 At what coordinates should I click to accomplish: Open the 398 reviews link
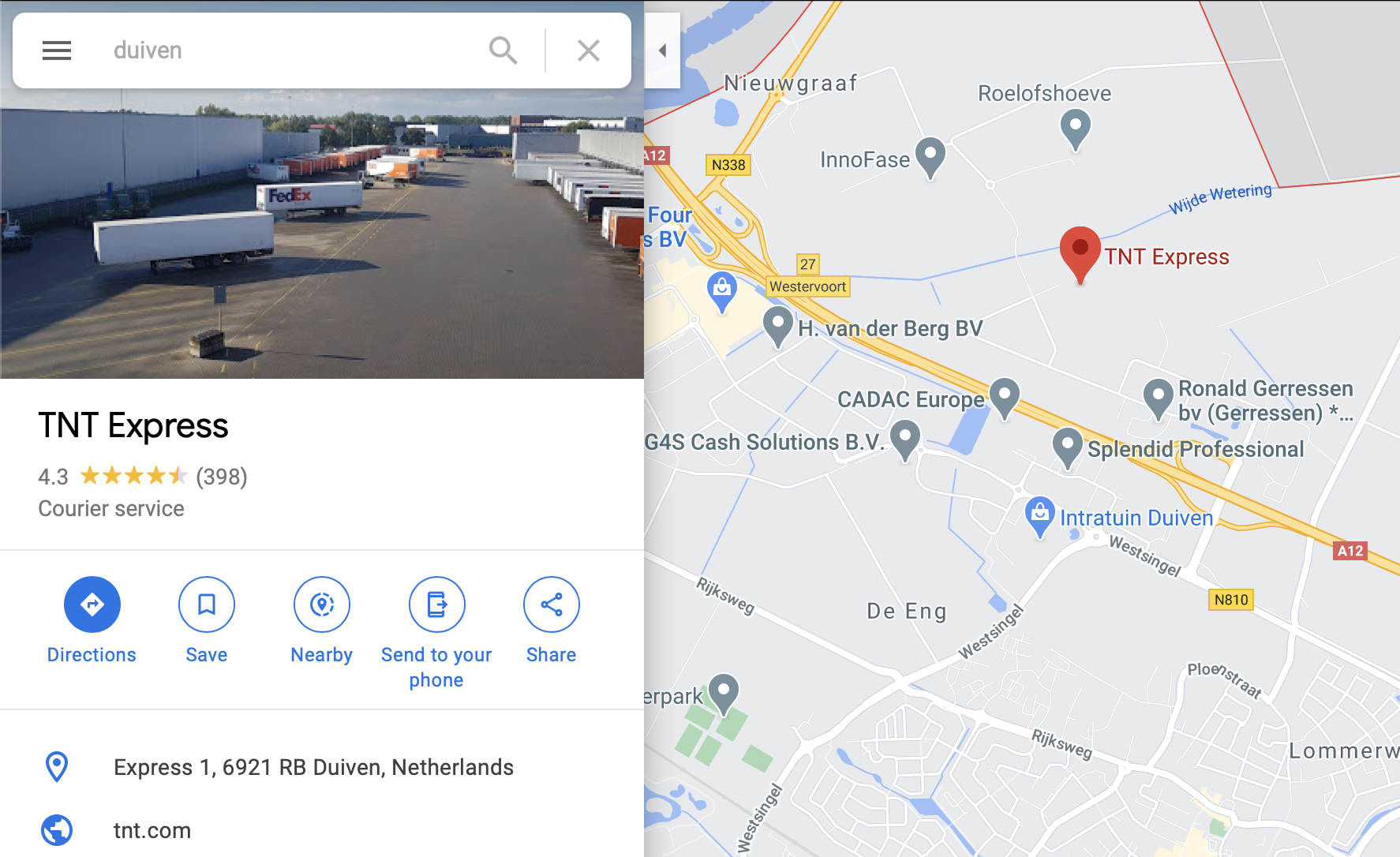[x=222, y=477]
